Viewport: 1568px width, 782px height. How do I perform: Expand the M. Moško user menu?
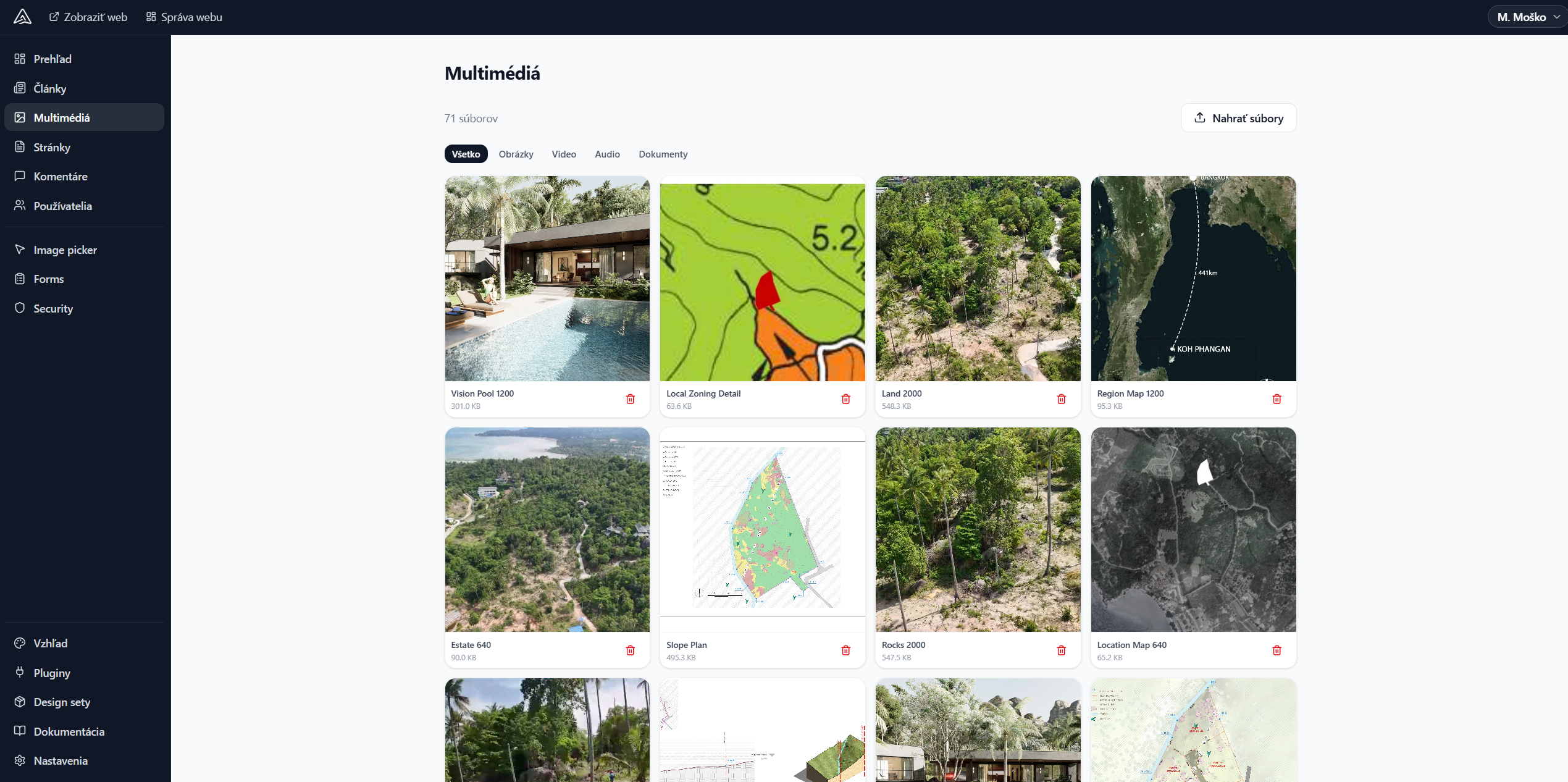(1527, 17)
